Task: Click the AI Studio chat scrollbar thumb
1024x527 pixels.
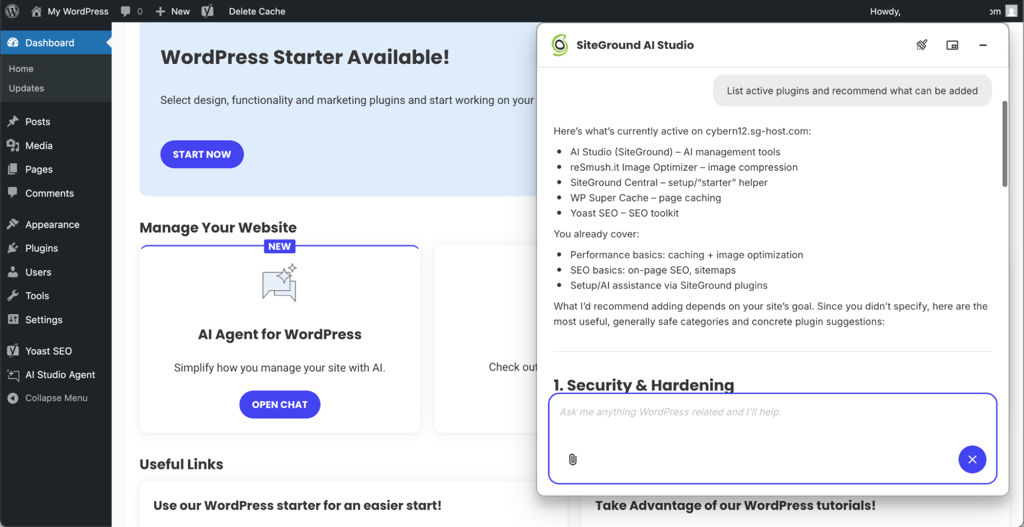Action: (1005, 144)
